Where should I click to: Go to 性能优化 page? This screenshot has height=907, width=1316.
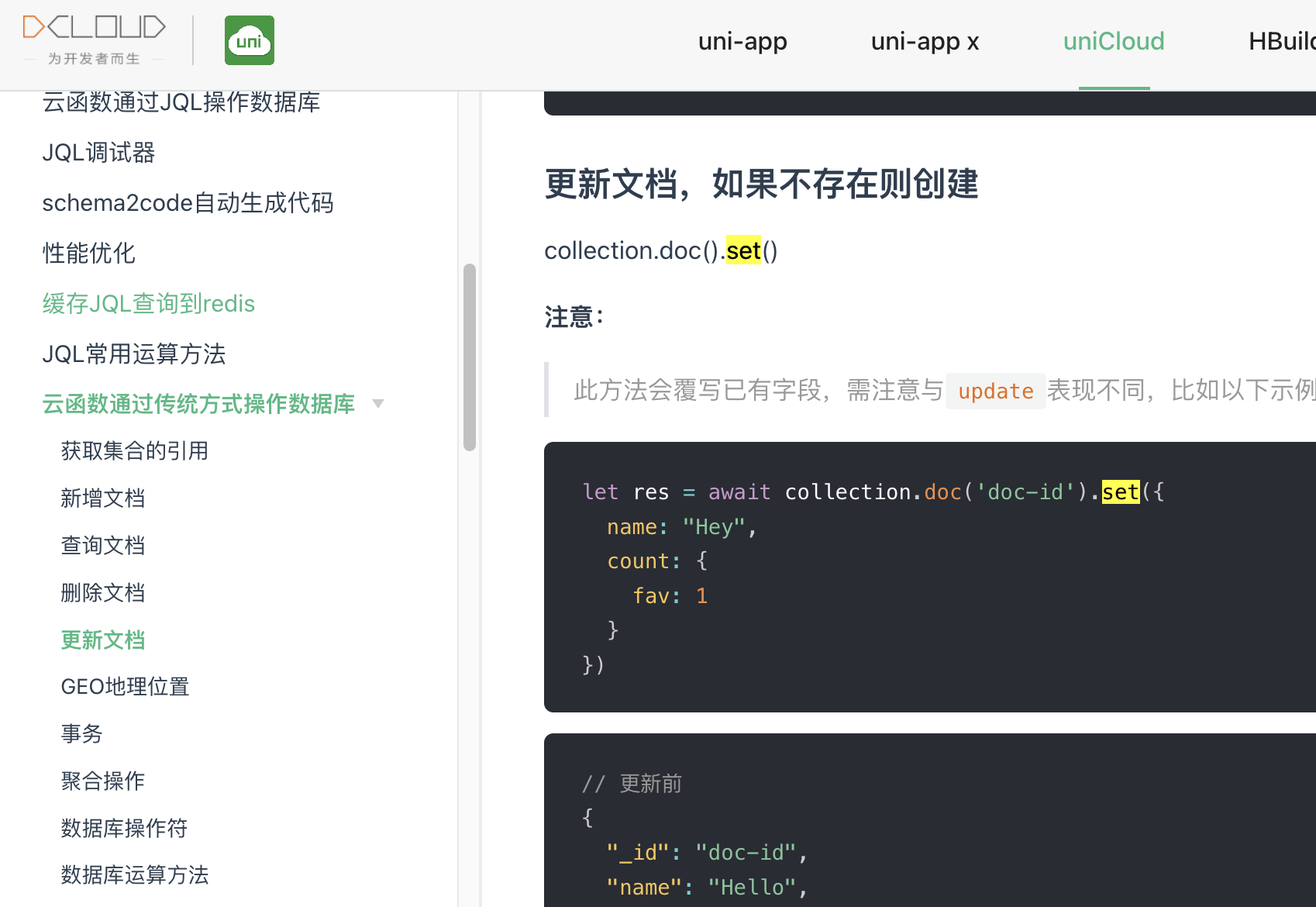click(88, 253)
